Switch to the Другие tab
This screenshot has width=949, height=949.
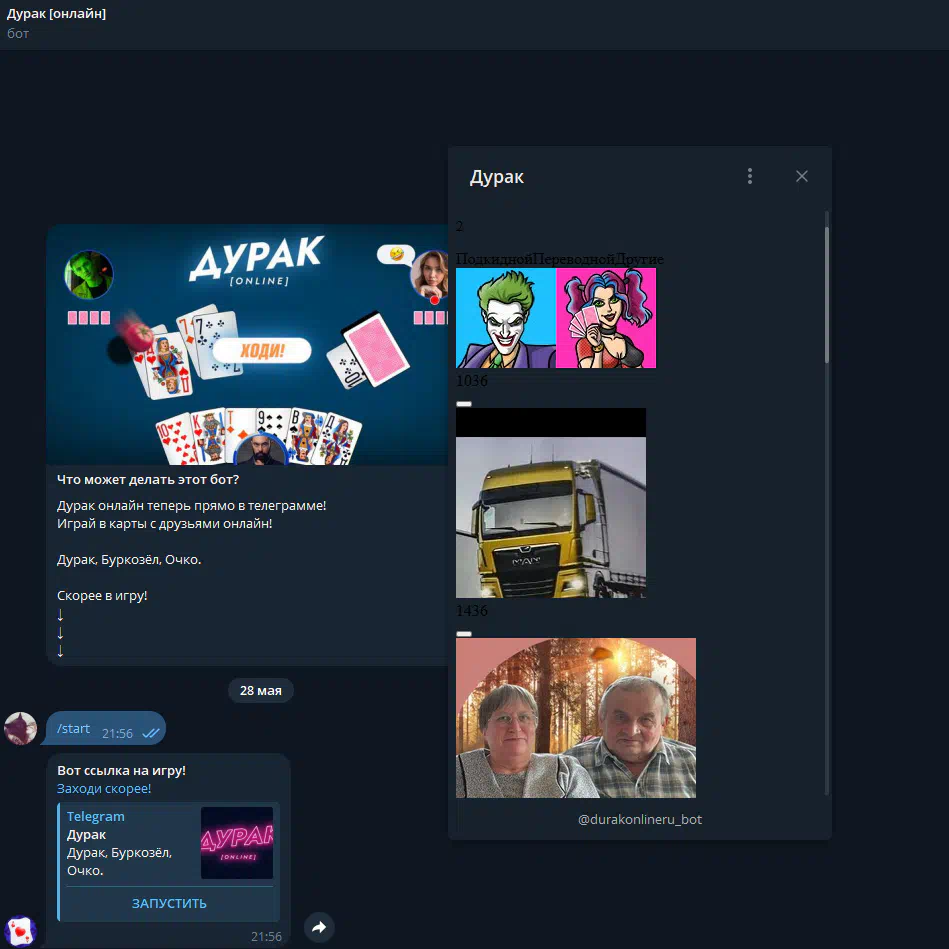click(639, 258)
